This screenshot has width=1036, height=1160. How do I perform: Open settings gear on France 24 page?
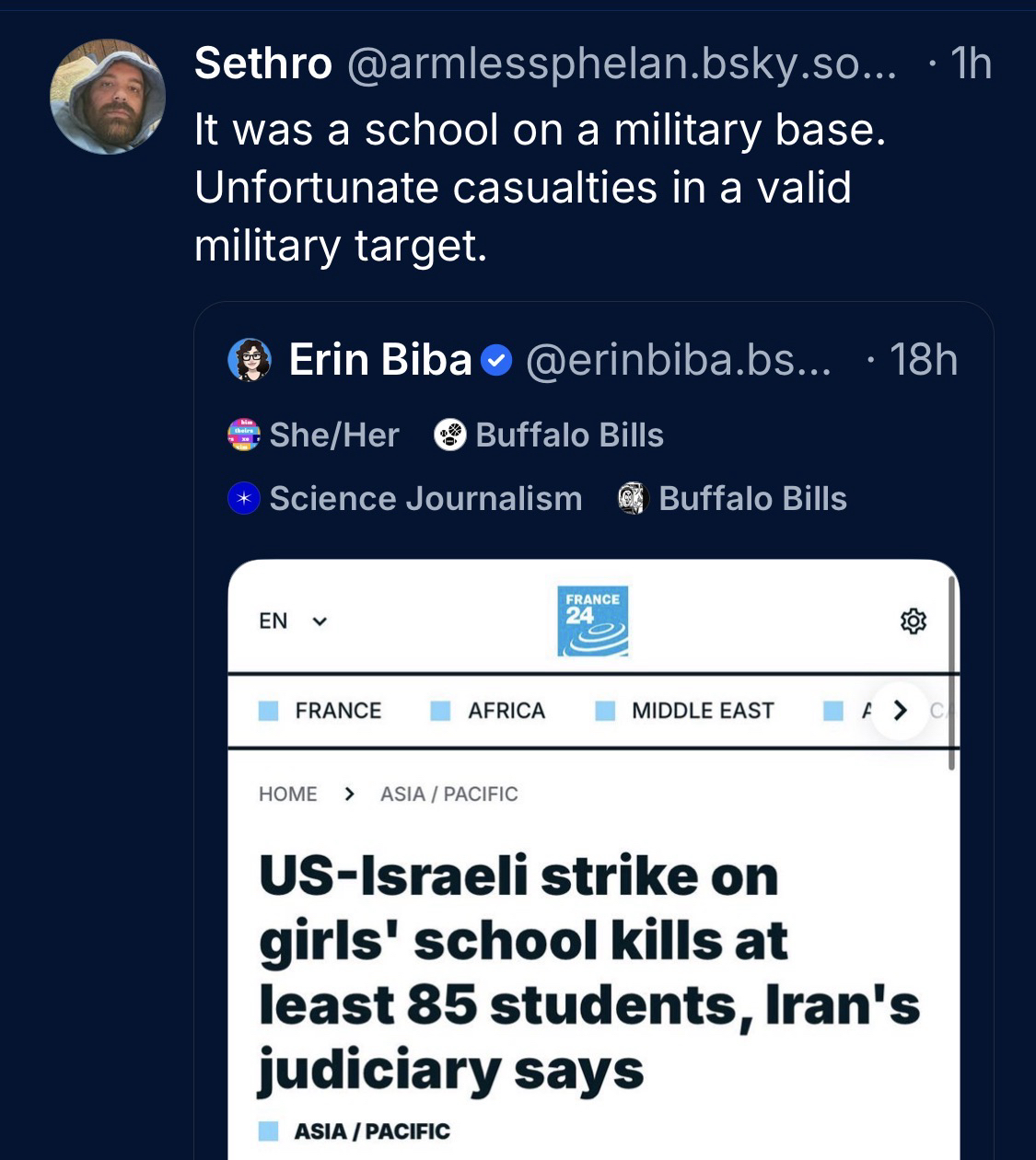[913, 621]
